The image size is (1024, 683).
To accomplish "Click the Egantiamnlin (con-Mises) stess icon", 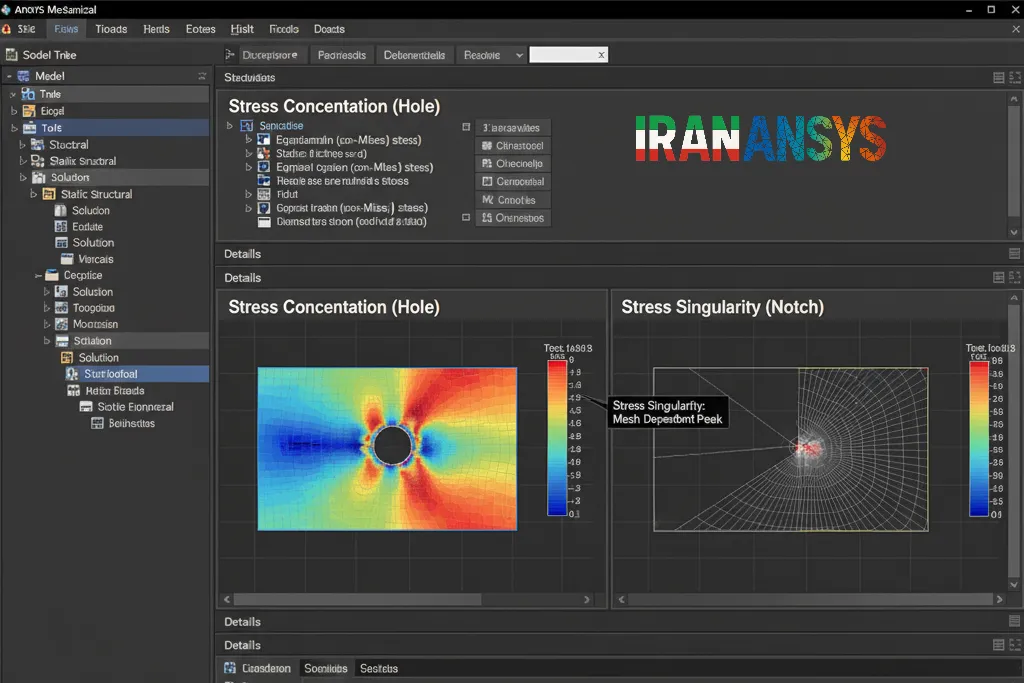I will (264, 140).
